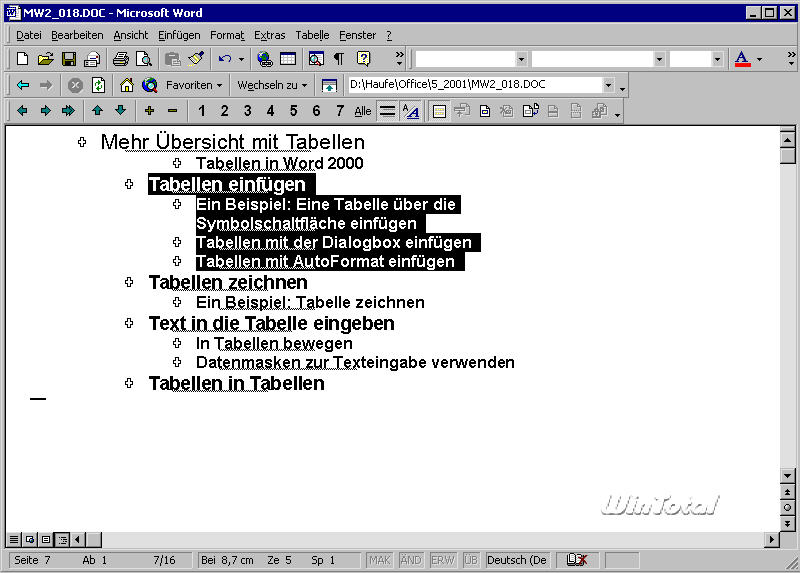The width and height of the screenshot is (800, 573).
Task: Demote to body text (double arrow)
Action: pyautogui.click(x=68, y=111)
